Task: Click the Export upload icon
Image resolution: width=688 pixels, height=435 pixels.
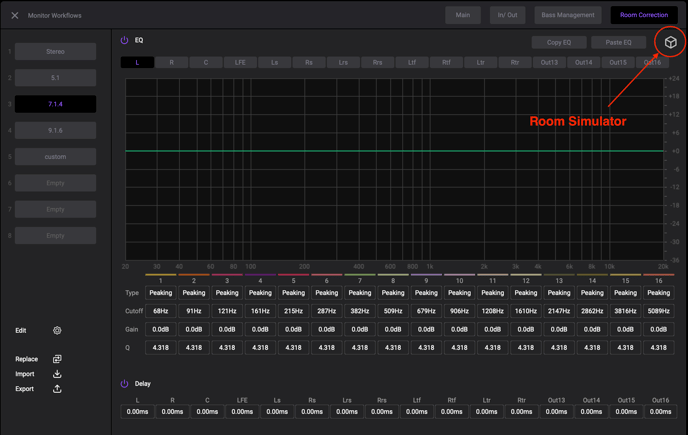Action: (57, 389)
